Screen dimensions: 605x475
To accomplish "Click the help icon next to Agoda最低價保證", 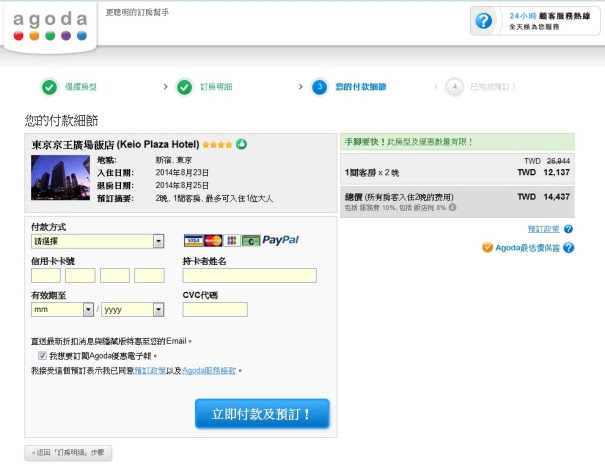I will [x=568, y=247].
